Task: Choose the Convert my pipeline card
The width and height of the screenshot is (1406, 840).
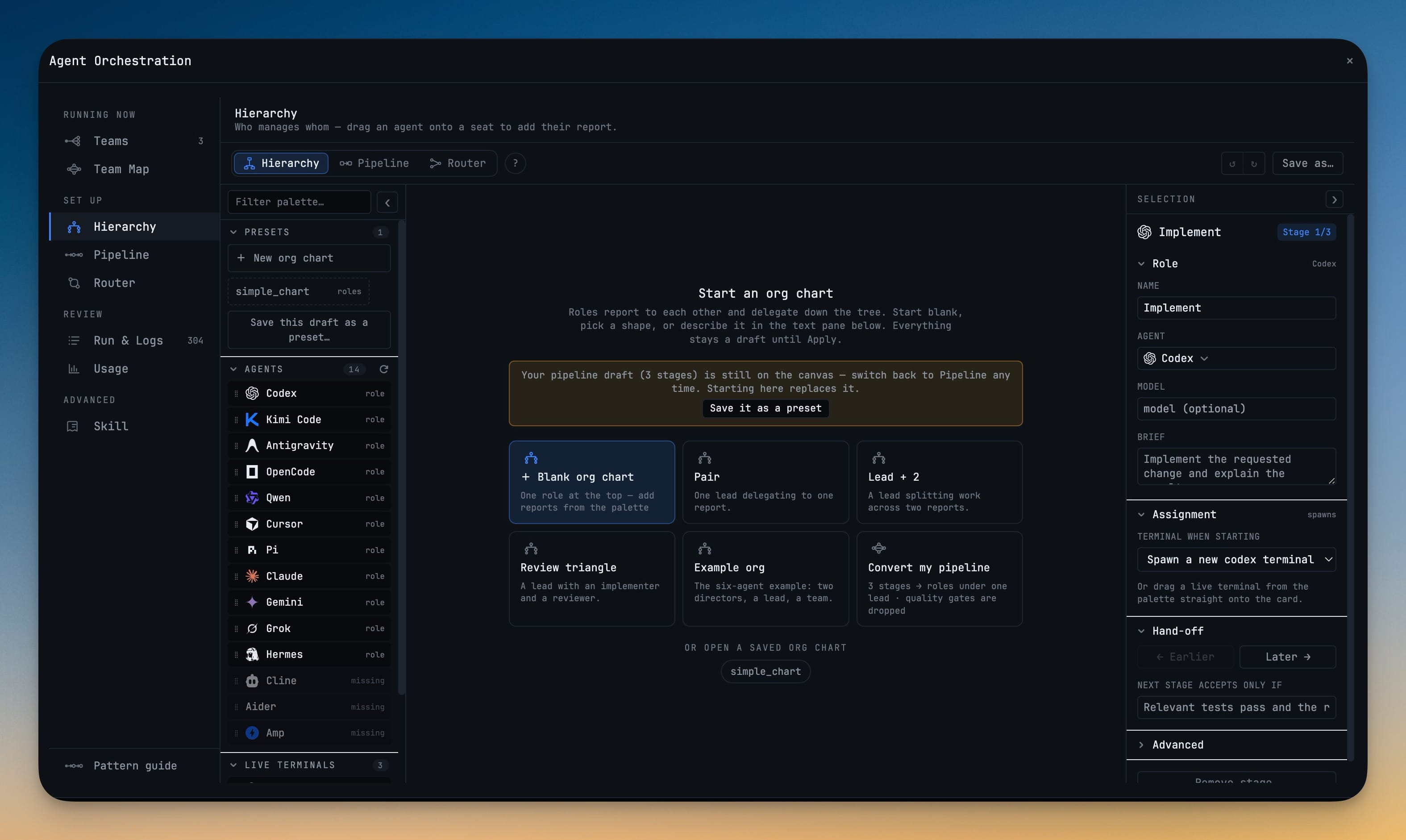Action: (939, 578)
